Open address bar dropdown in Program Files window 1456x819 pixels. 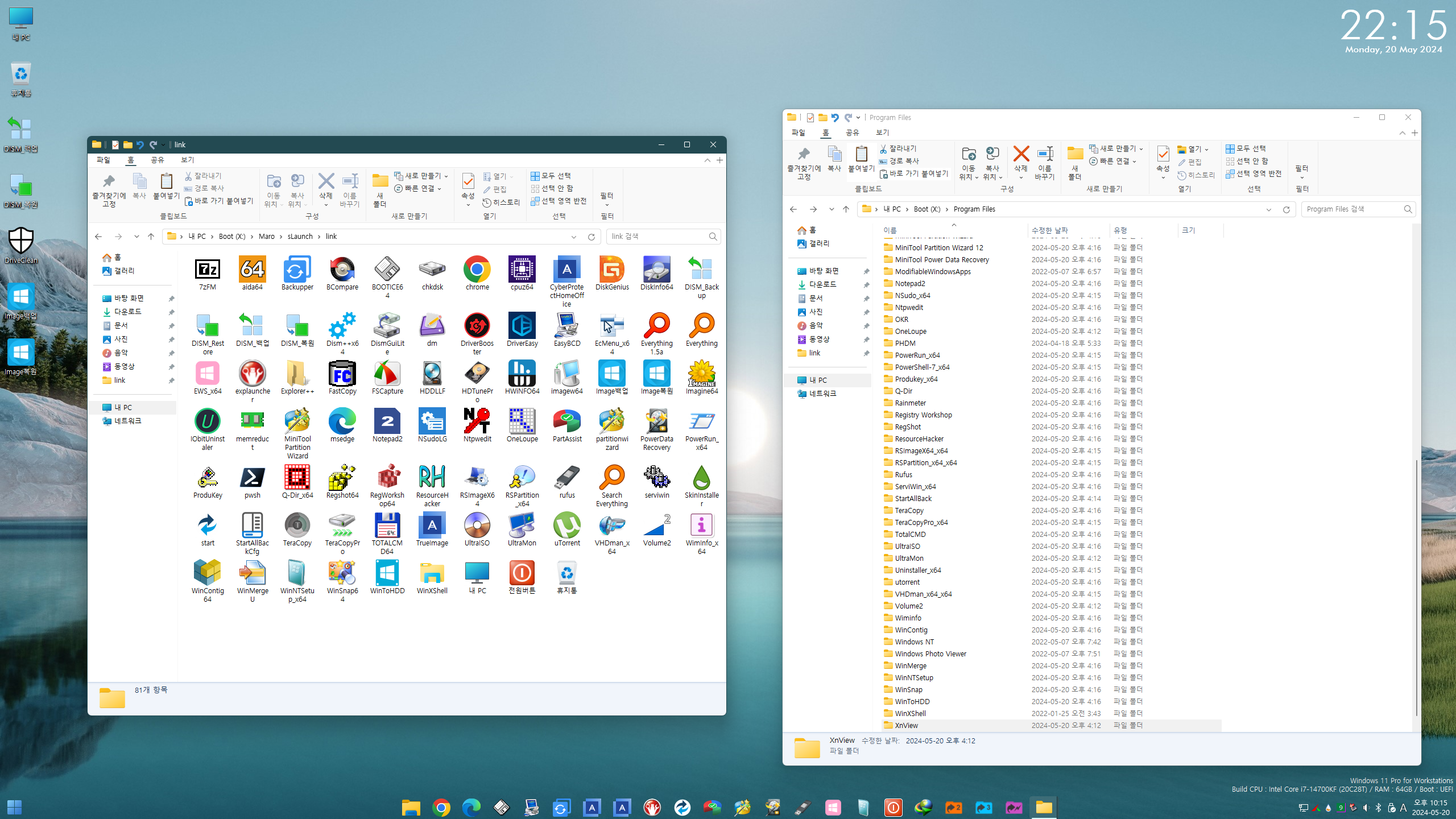coord(1269,209)
